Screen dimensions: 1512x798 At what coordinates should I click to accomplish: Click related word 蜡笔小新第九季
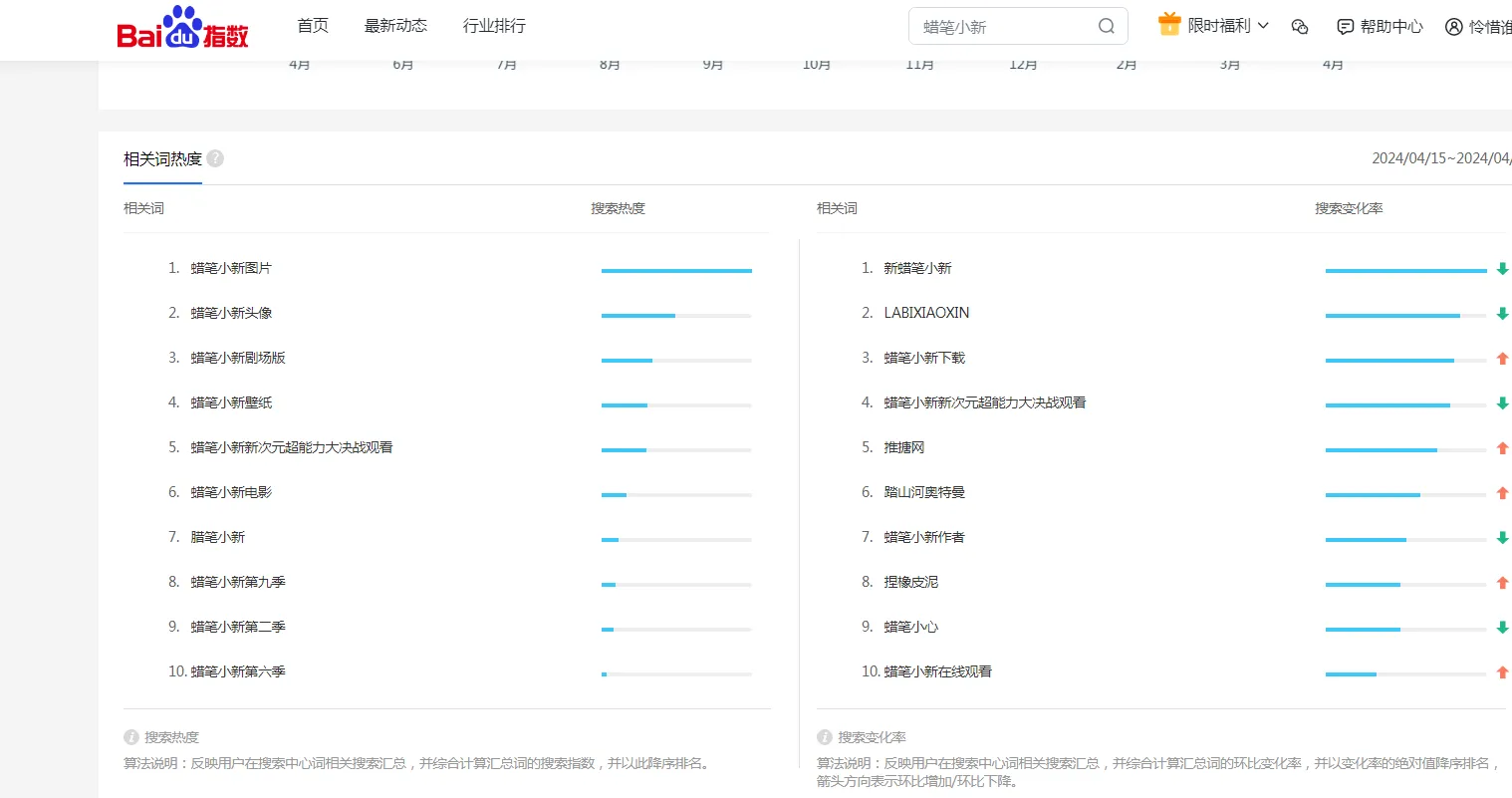[238, 582]
